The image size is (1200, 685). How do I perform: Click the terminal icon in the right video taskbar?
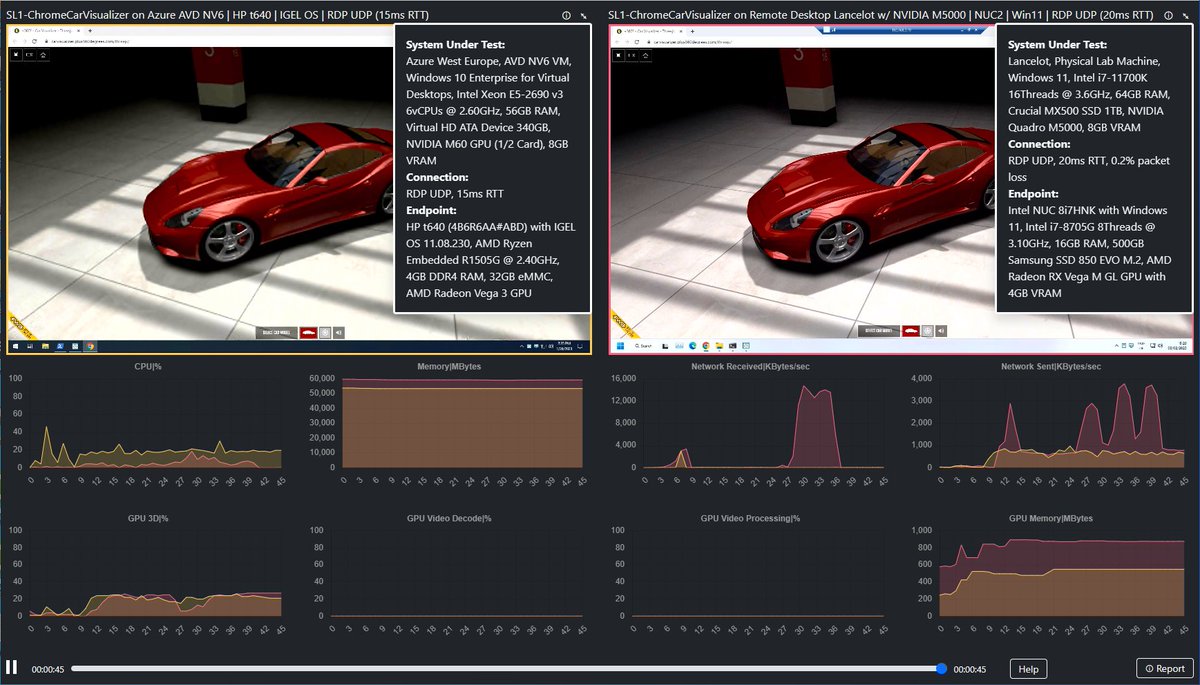(x=732, y=346)
